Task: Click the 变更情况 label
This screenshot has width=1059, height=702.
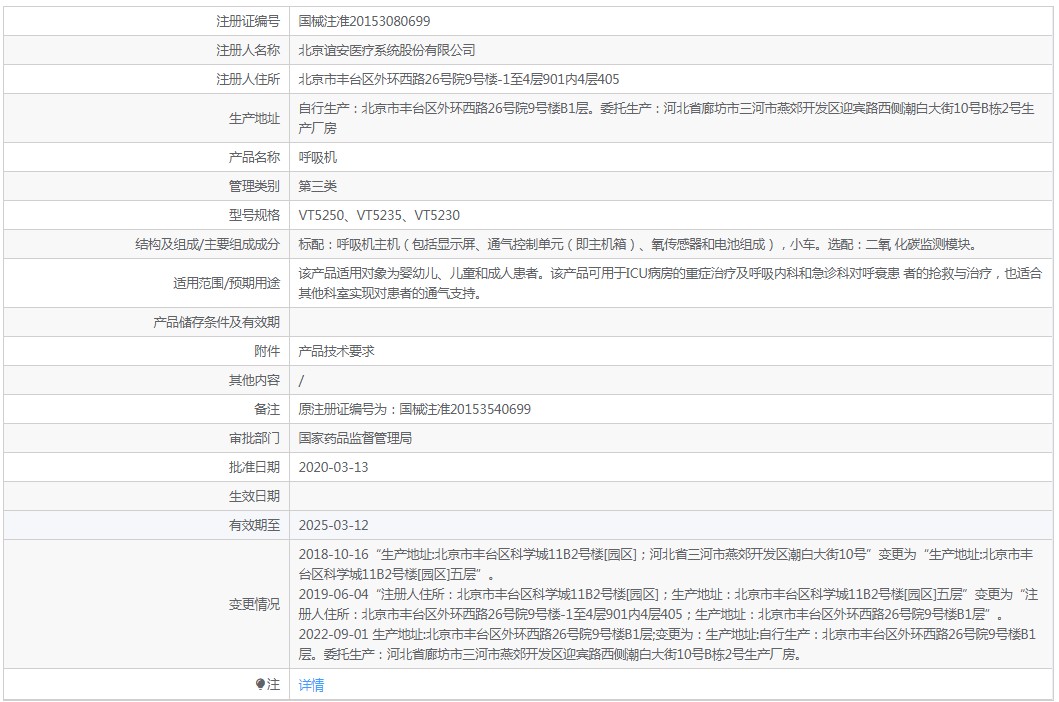Action: pos(254,604)
